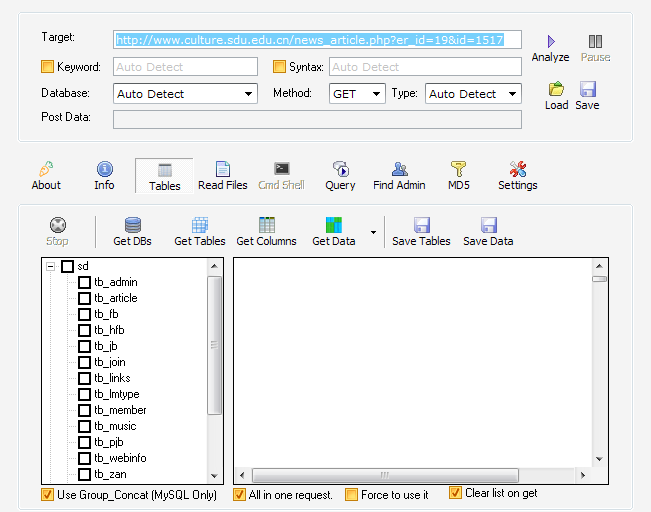Open the Type Auto Detect dropdown
Image resolution: width=651 pixels, height=512 pixels.
pyautogui.click(x=473, y=94)
